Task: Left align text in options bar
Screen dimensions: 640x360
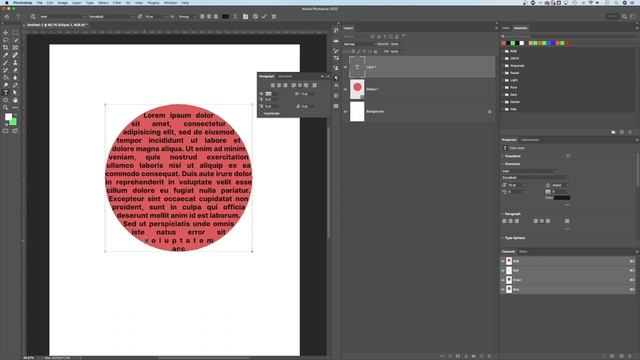Action: 202,17
